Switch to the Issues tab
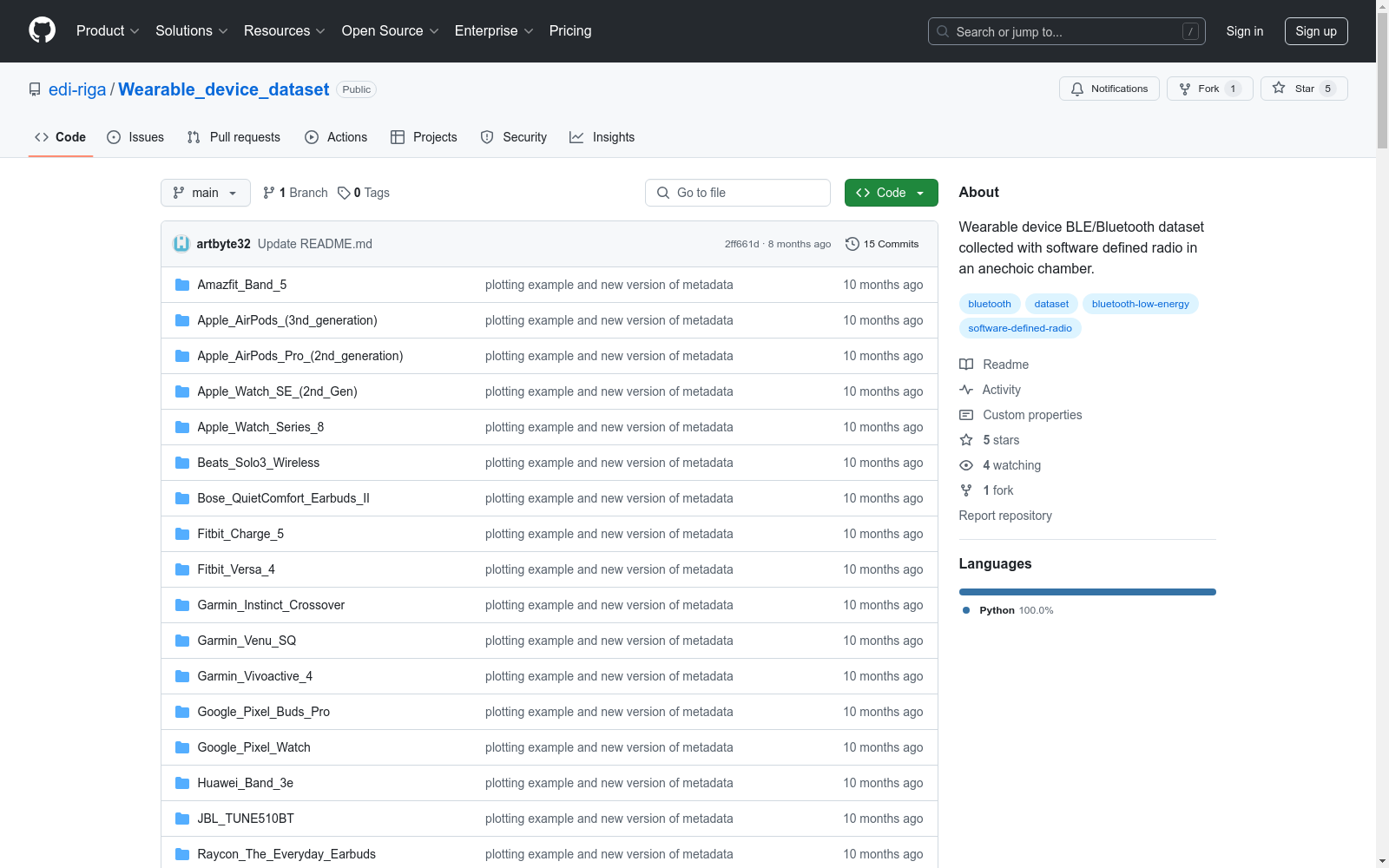This screenshot has height=868, width=1389. click(x=135, y=137)
